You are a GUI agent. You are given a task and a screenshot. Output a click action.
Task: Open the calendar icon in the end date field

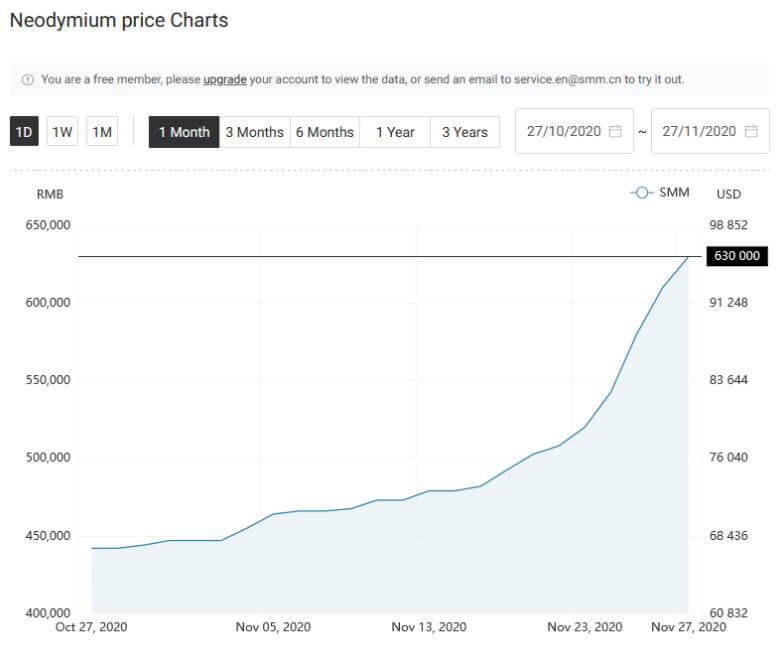click(751, 131)
